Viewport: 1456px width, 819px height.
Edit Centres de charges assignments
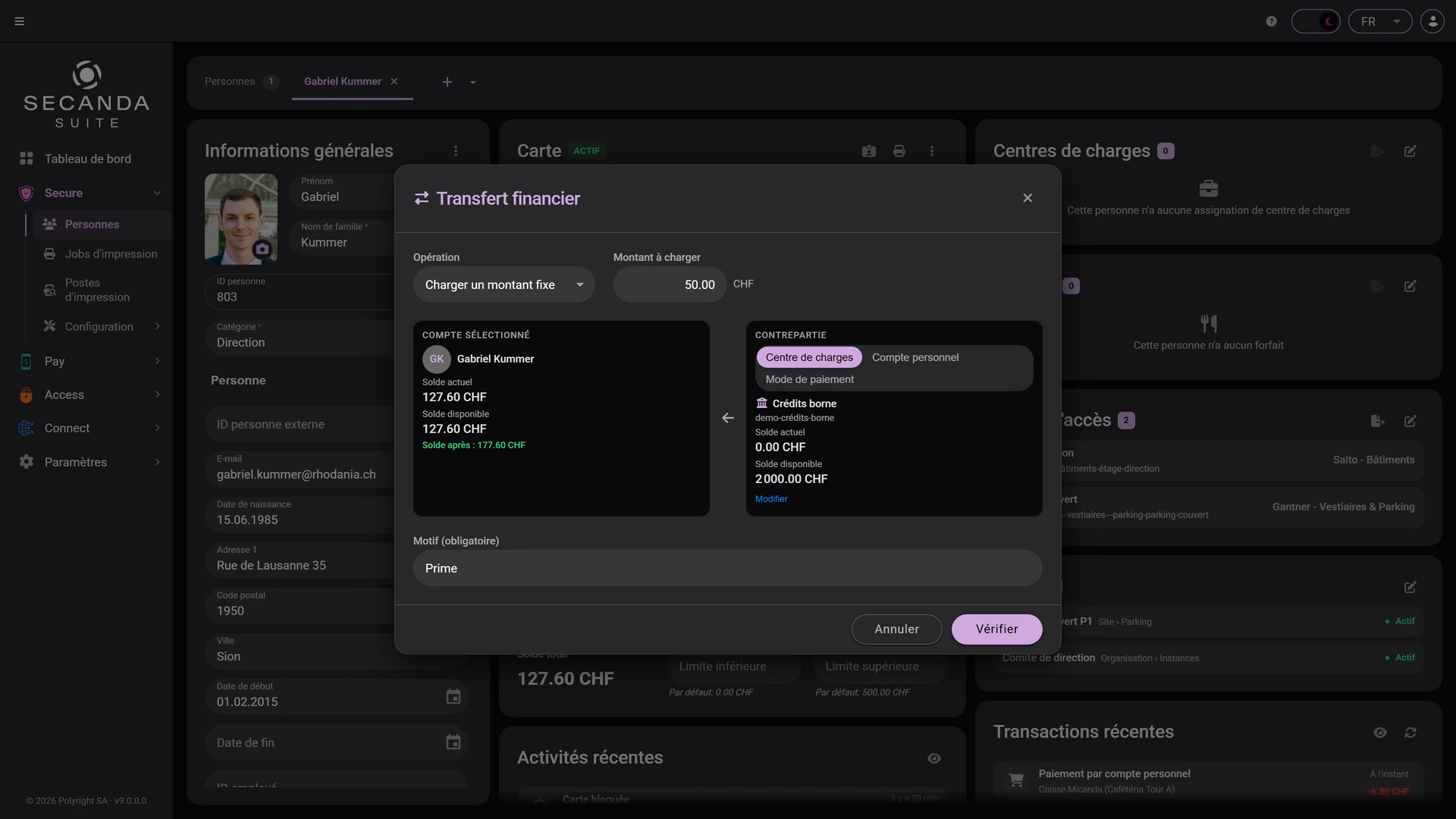pos(1410,151)
